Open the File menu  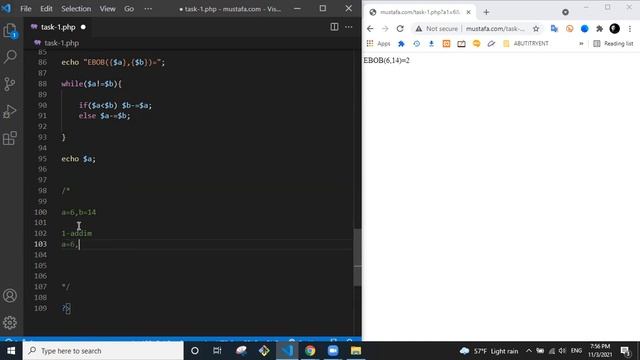(x=26, y=9)
